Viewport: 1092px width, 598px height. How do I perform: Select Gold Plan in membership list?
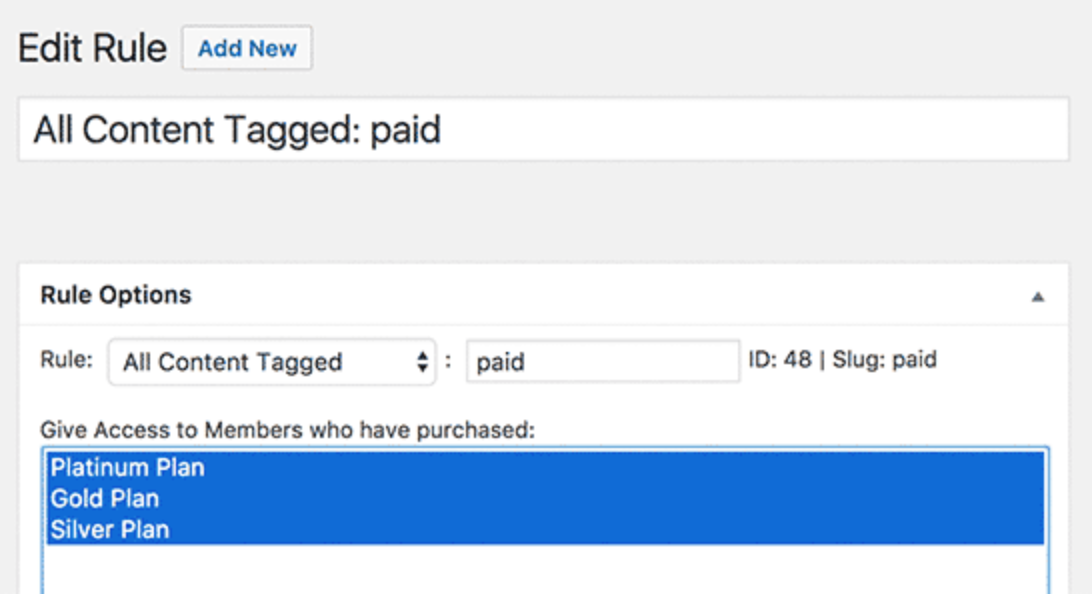point(105,498)
